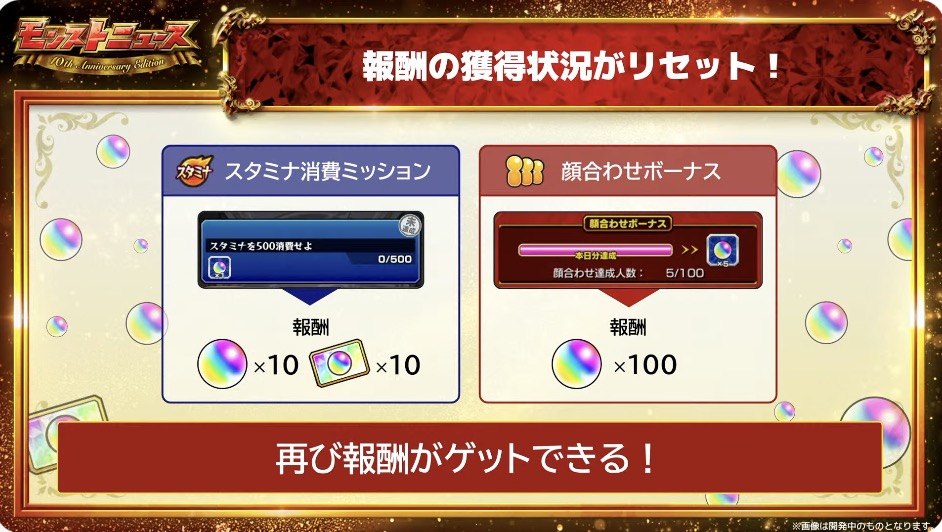Click the flaming Stamina icon badge
942x532 pixels.
click(x=194, y=171)
